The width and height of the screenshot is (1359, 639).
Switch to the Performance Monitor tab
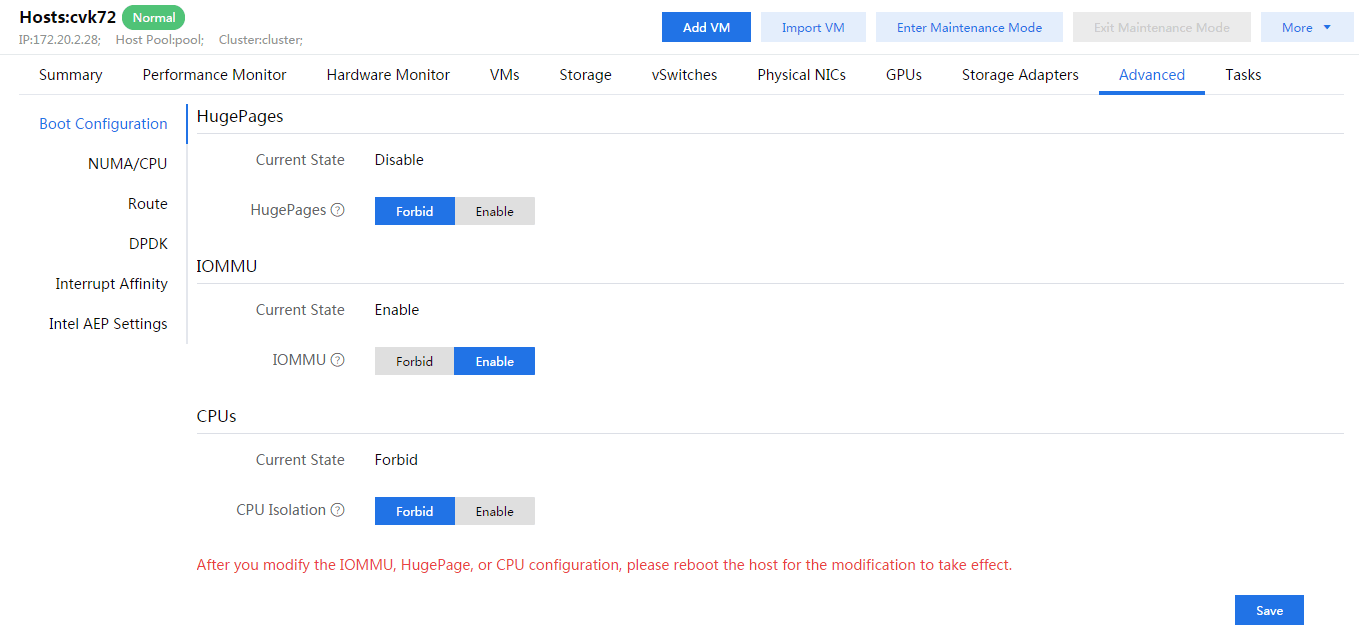(x=214, y=75)
